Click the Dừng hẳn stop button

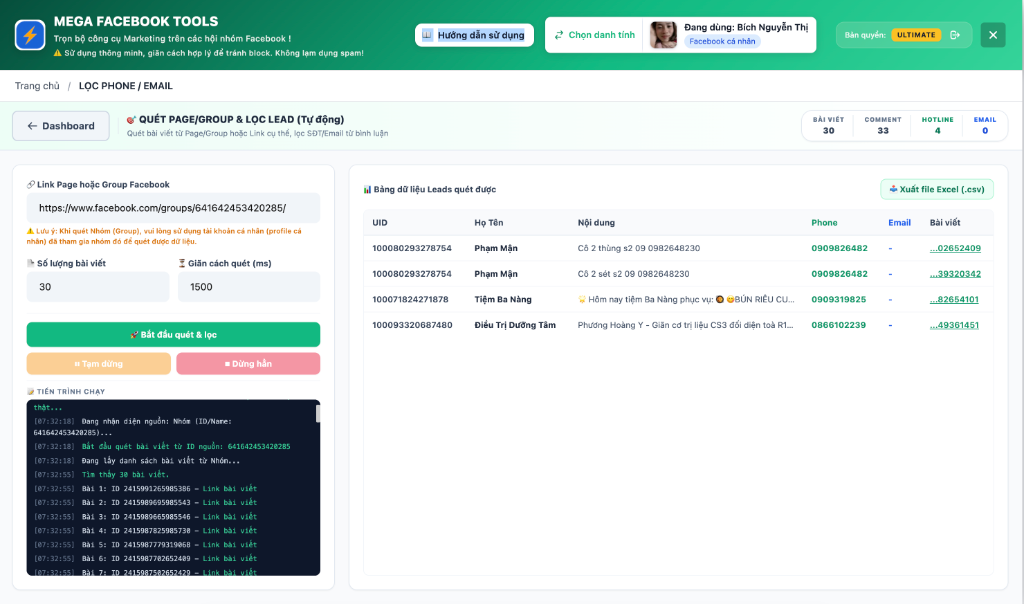coord(248,364)
